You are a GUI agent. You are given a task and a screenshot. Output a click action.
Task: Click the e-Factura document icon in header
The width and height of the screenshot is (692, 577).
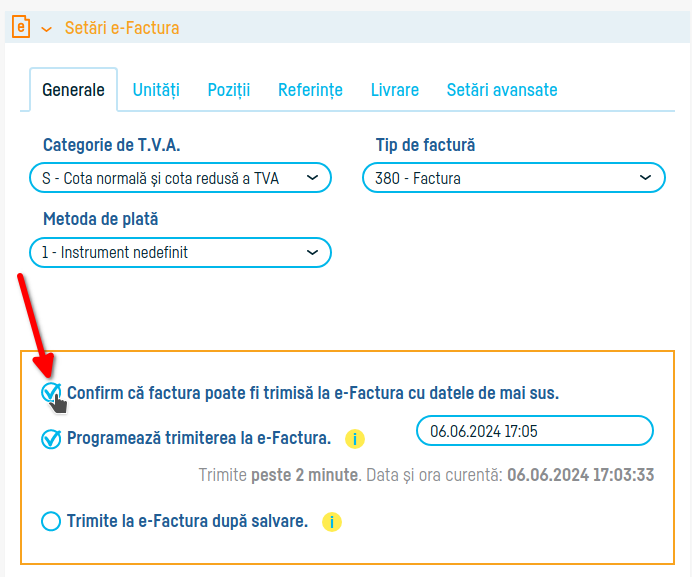[20, 28]
